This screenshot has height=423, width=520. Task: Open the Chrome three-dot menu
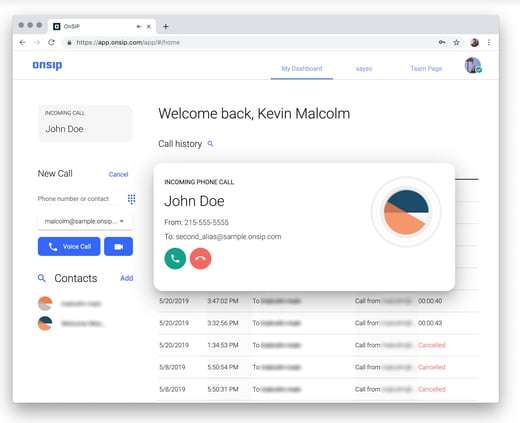tap(489, 42)
